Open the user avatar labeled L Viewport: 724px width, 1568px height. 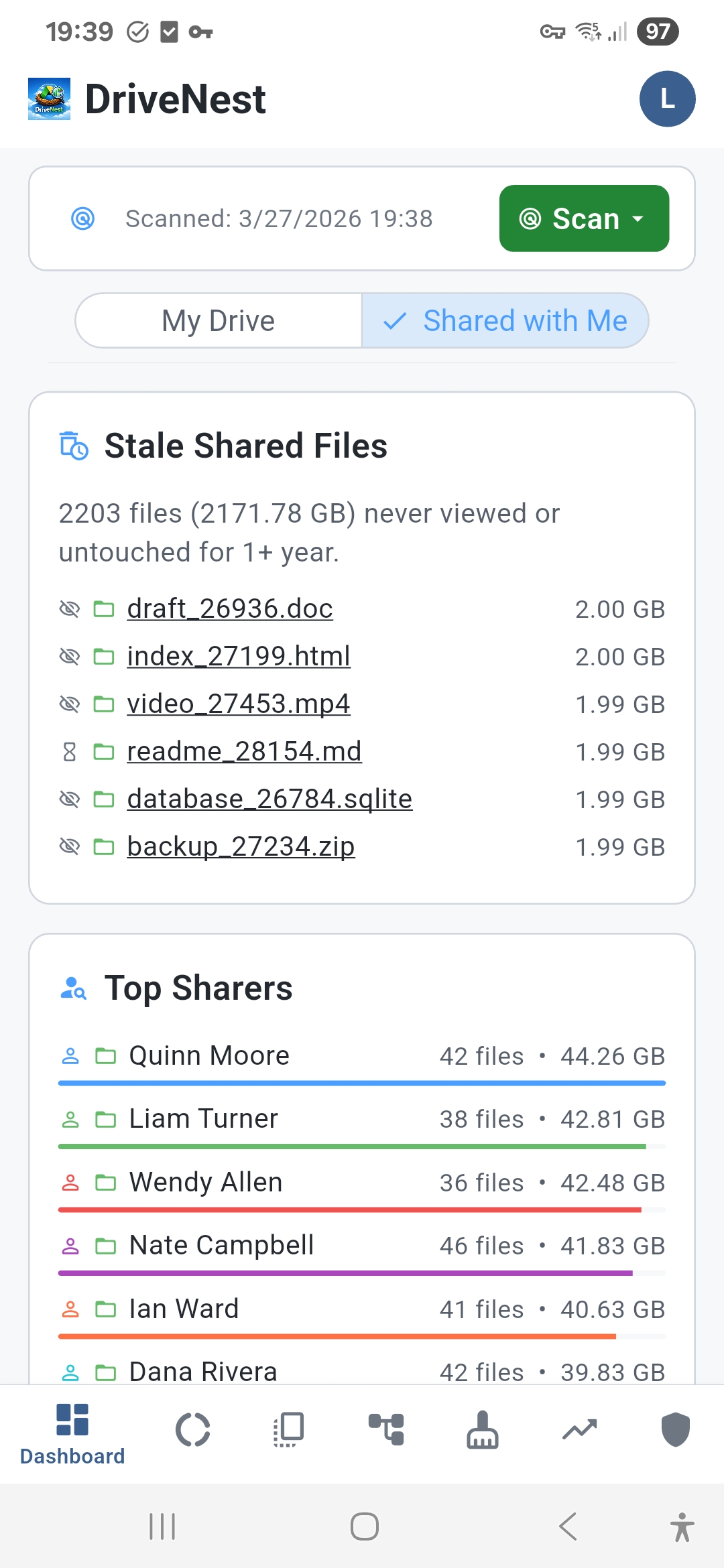[x=667, y=99]
